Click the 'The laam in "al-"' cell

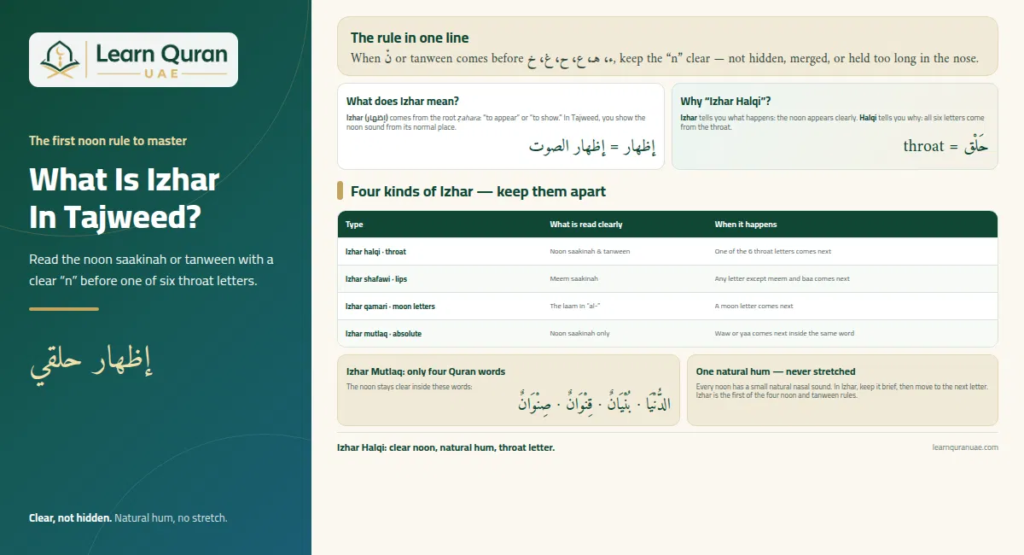click(x=574, y=306)
